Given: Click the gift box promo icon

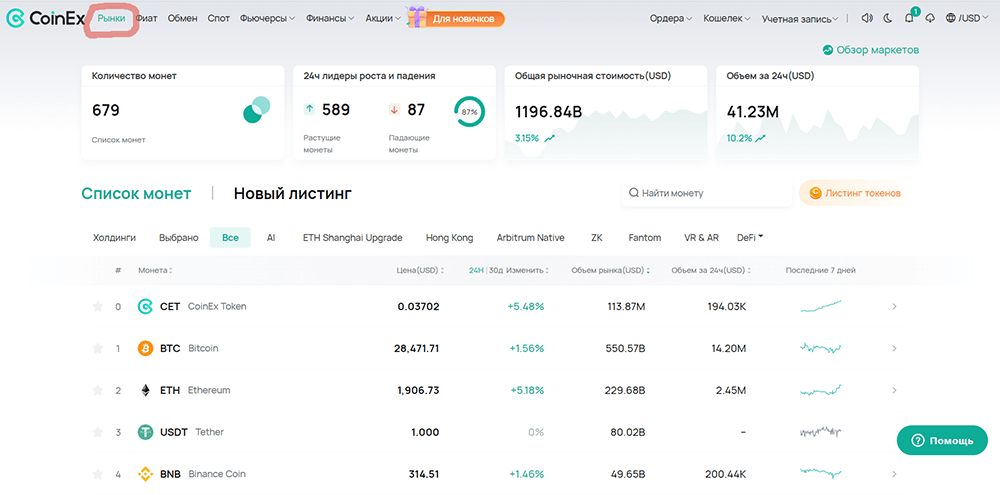Looking at the screenshot, I should click(416, 17).
